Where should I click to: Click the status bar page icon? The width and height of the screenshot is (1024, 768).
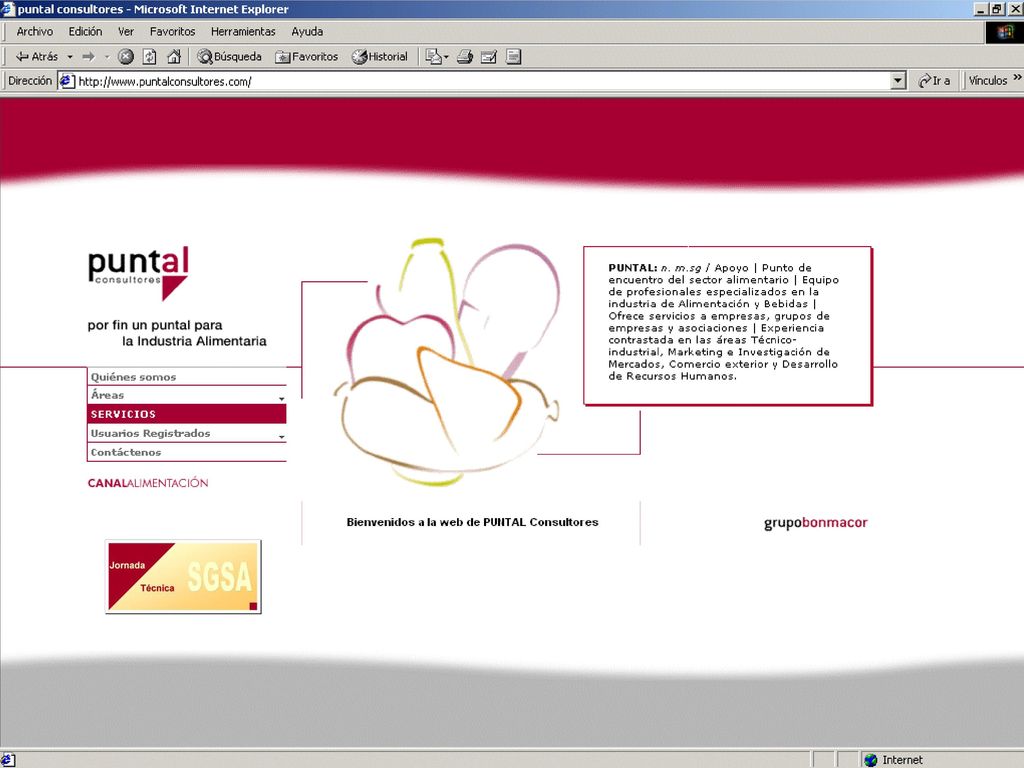[8, 760]
